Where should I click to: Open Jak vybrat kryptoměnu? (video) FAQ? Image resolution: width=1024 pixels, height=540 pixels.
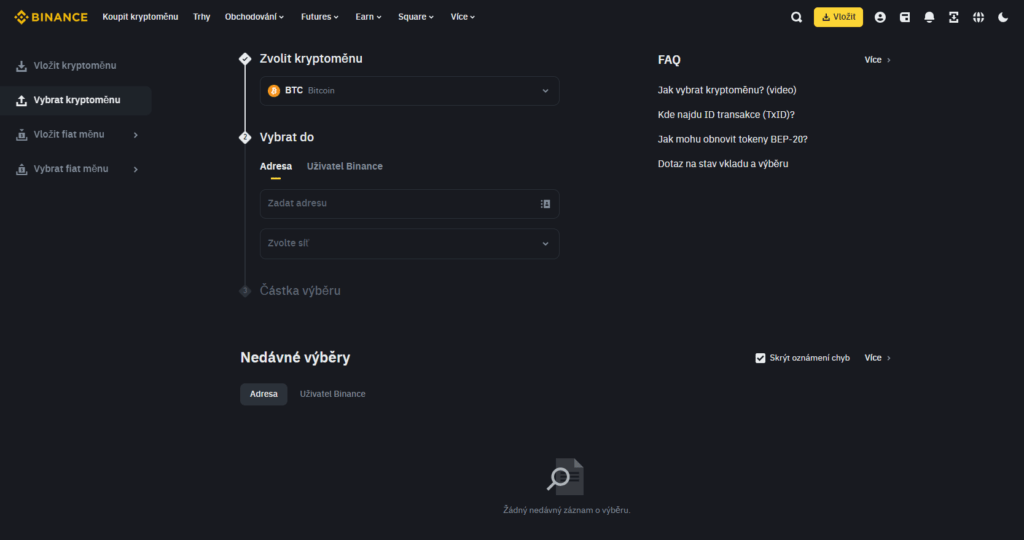[x=727, y=90]
